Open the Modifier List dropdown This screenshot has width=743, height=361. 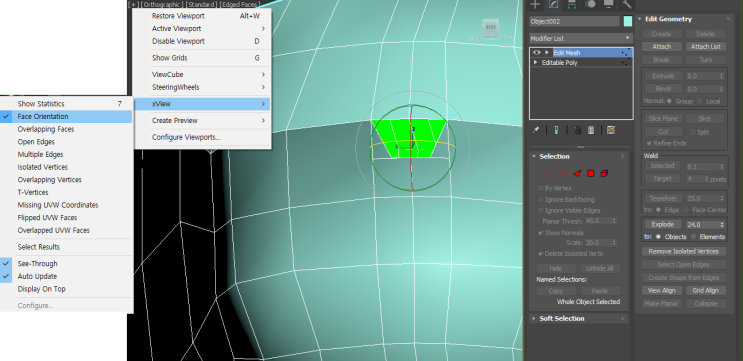pos(581,38)
